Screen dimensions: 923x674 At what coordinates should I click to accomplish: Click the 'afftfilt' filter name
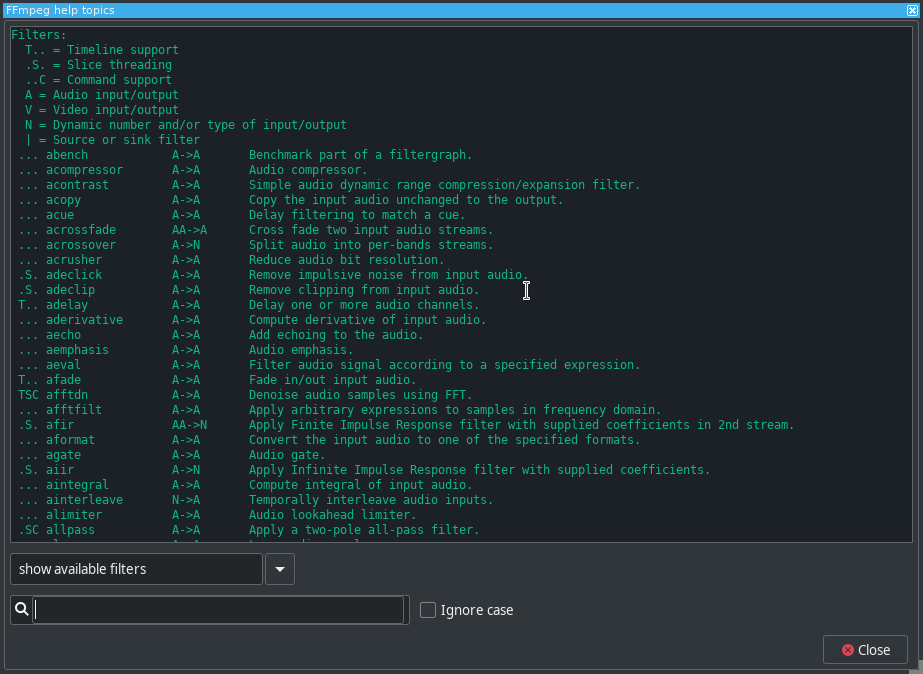click(x=74, y=410)
